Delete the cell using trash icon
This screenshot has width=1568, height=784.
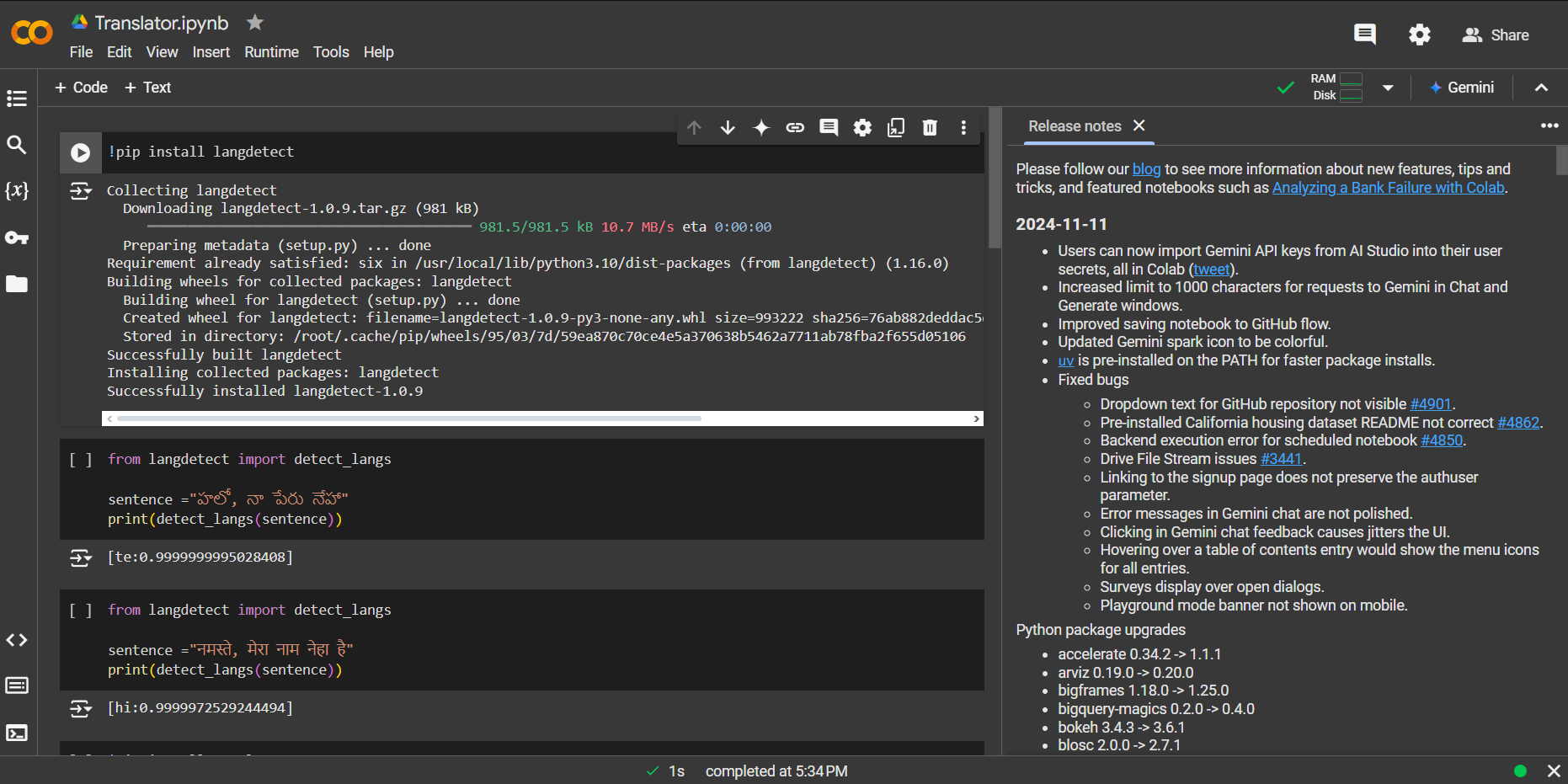tap(930, 127)
